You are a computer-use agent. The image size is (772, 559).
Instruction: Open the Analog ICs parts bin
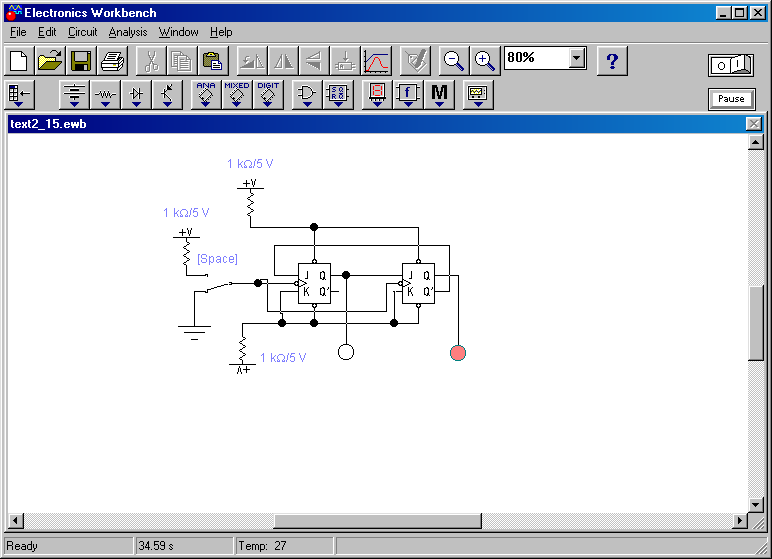click(206, 95)
